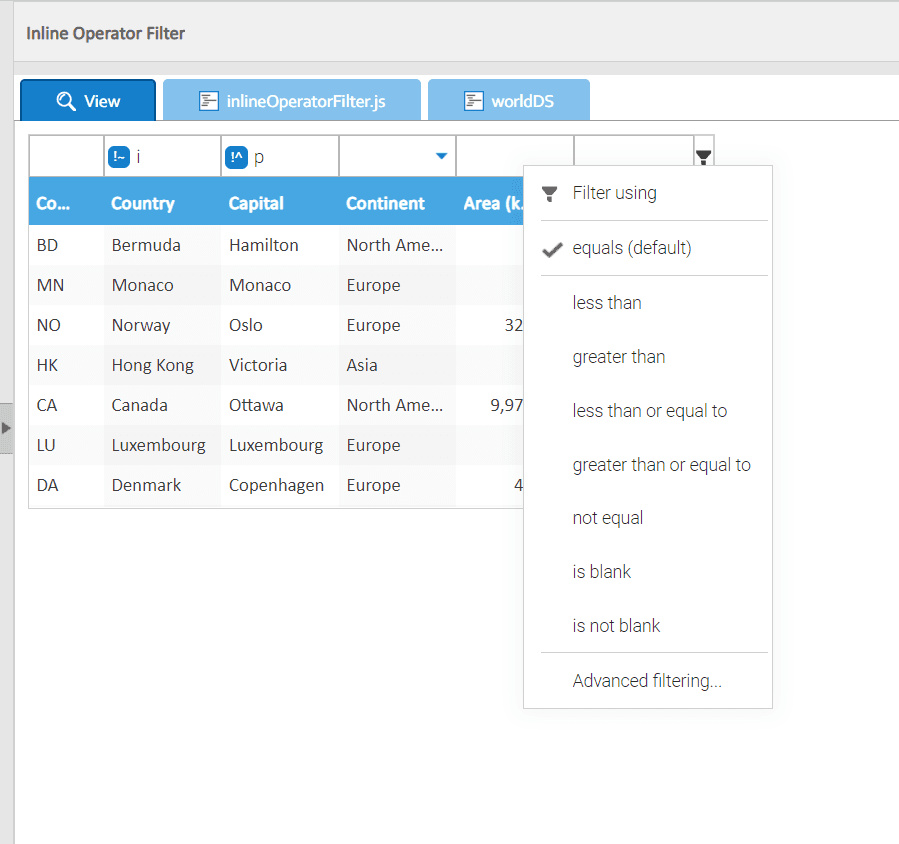Open the worldDS tab

click(x=509, y=100)
